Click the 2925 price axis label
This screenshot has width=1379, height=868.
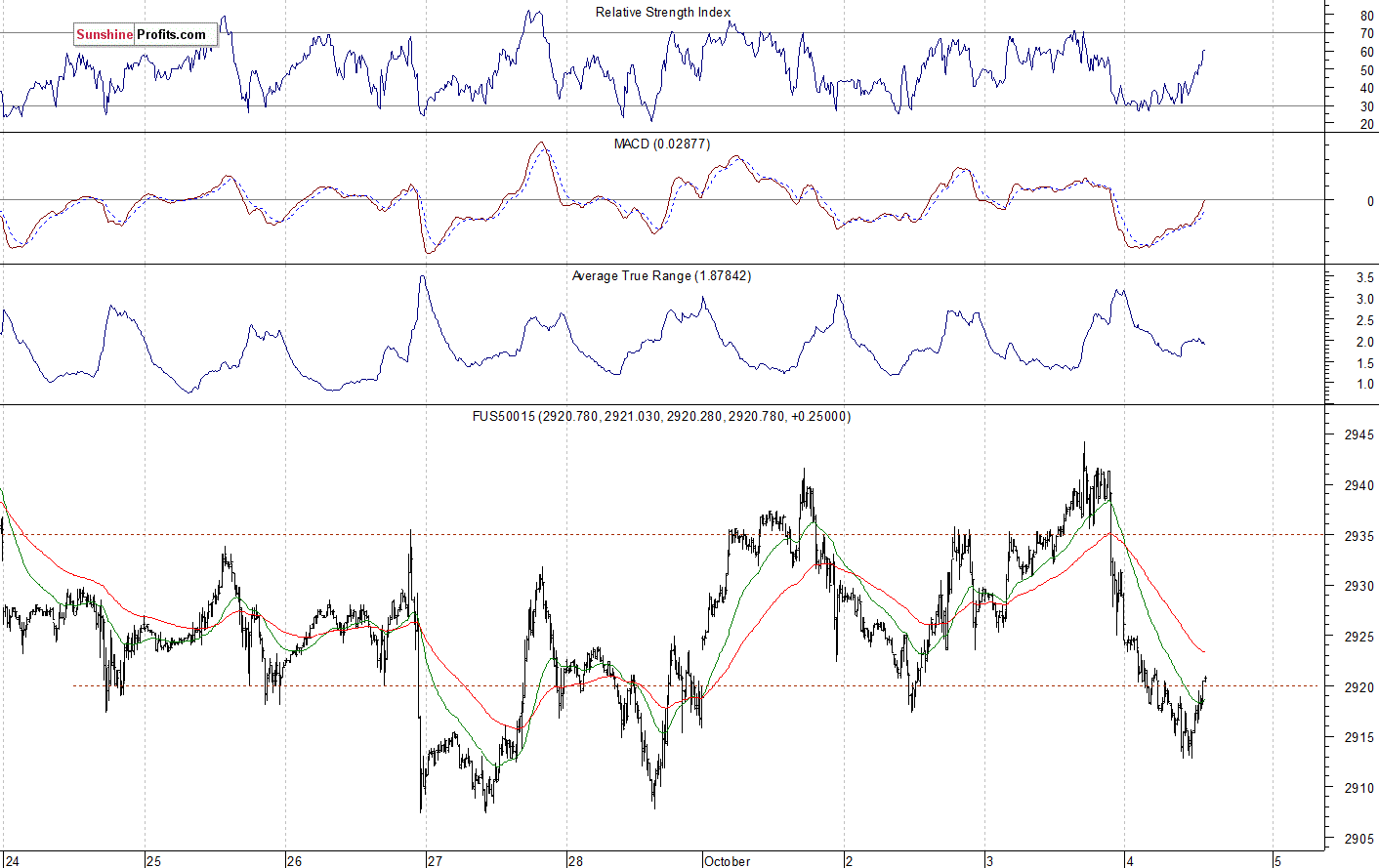(x=1358, y=637)
